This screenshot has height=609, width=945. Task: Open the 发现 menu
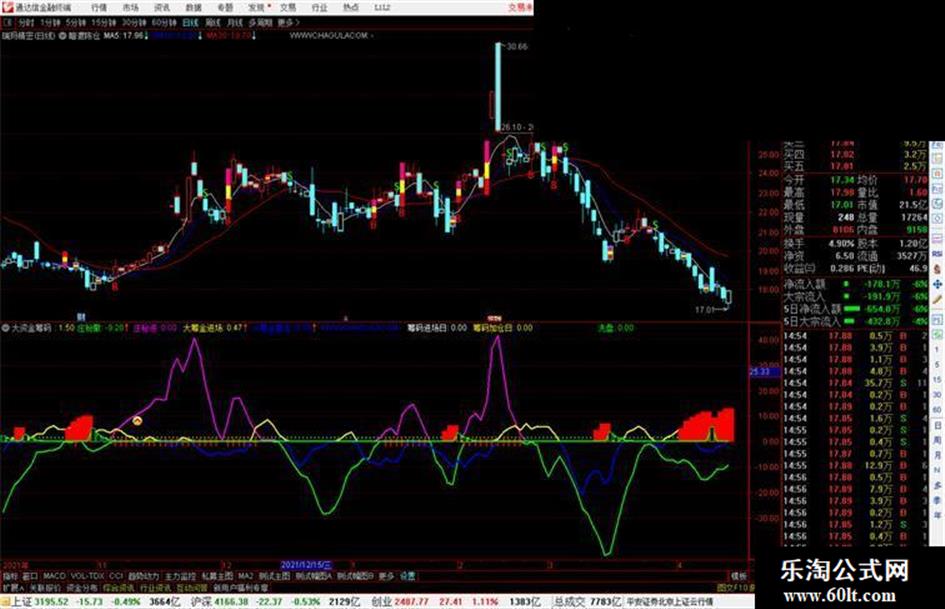257,8
